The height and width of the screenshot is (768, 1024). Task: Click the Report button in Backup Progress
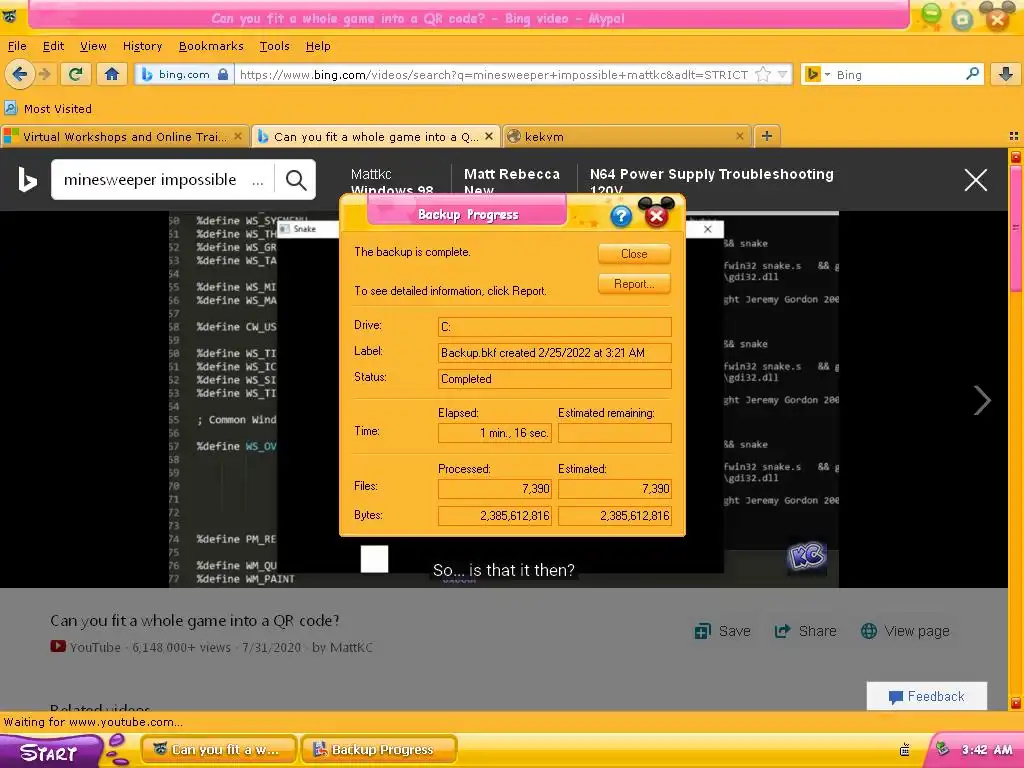(634, 284)
